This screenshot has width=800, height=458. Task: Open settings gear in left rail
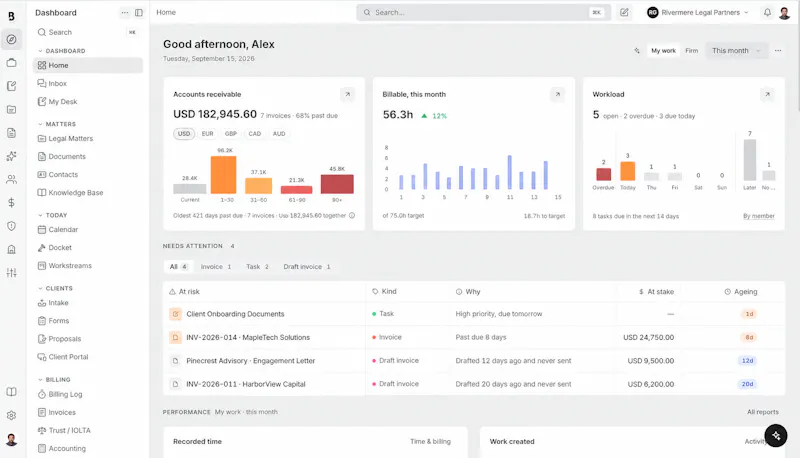tap(11, 415)
